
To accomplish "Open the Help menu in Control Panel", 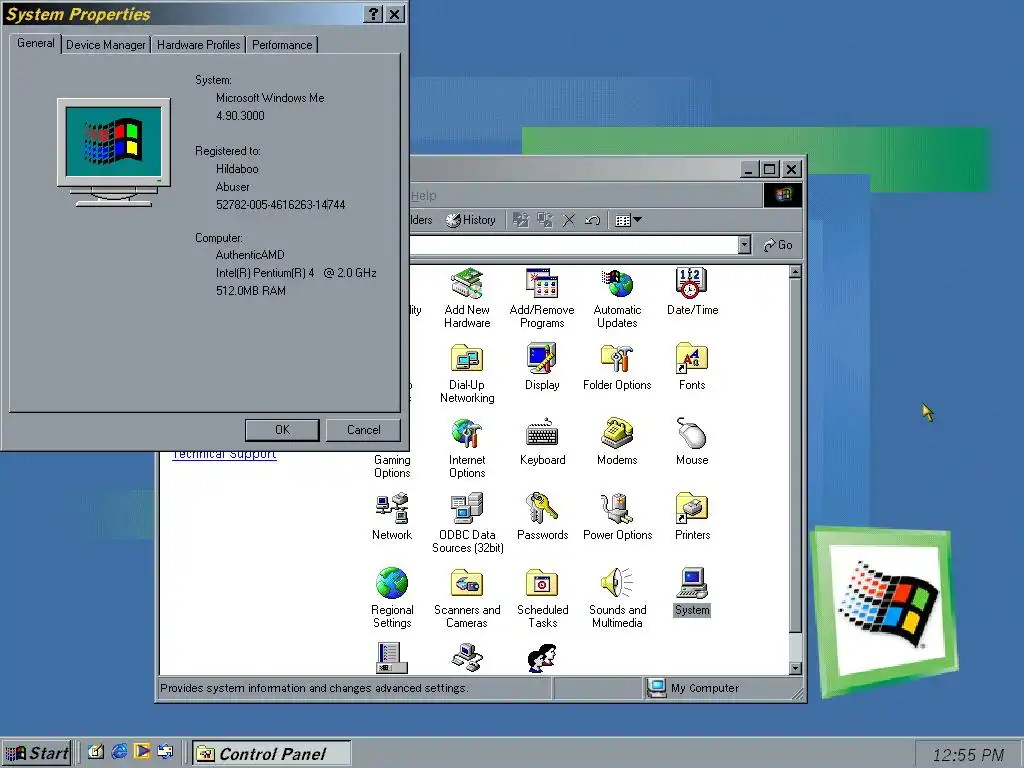I will click(423, 195).
